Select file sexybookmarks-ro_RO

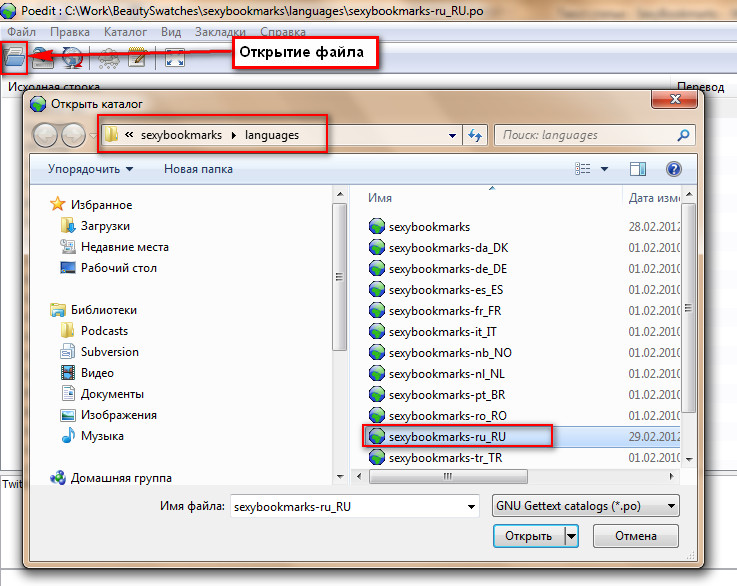click(x=438, y=415)
